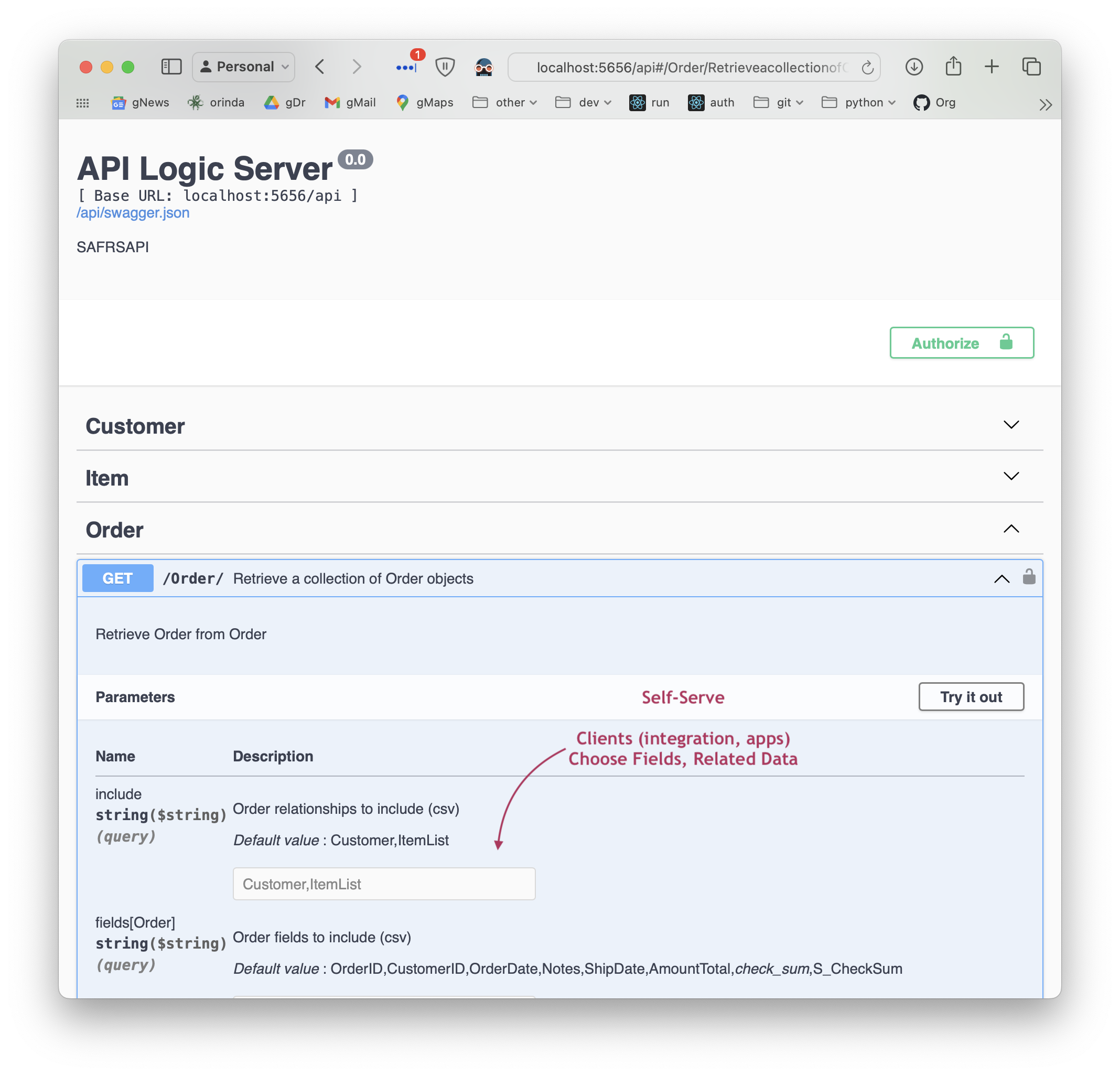Viewport: 1120px width, 1076px height.
Task: Open the /api/swagger.json link
Action: (133, 212)
